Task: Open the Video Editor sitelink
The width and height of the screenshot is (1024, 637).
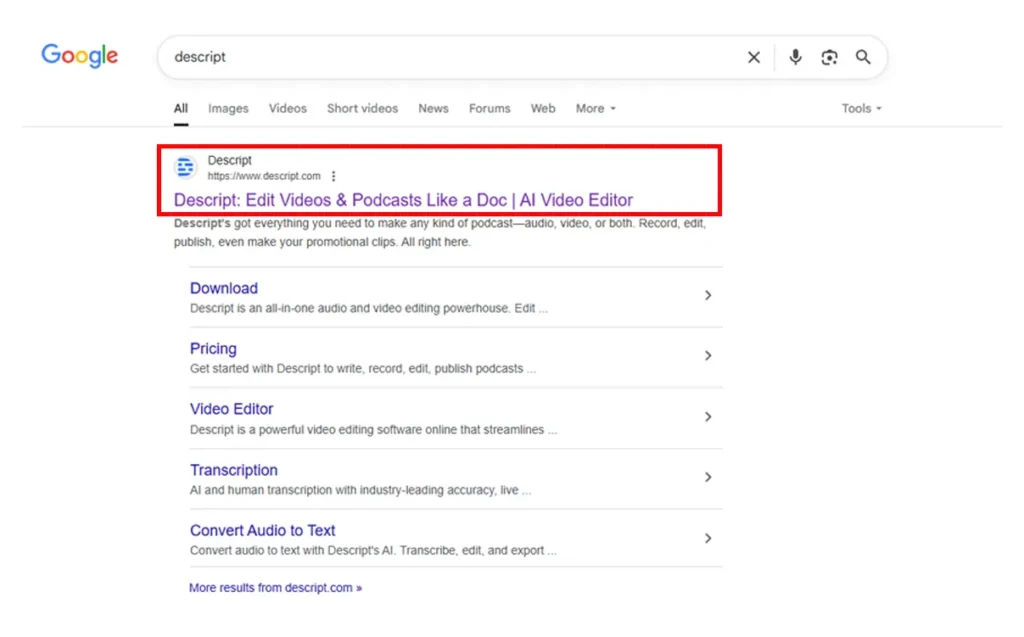Action: [231, 409]
